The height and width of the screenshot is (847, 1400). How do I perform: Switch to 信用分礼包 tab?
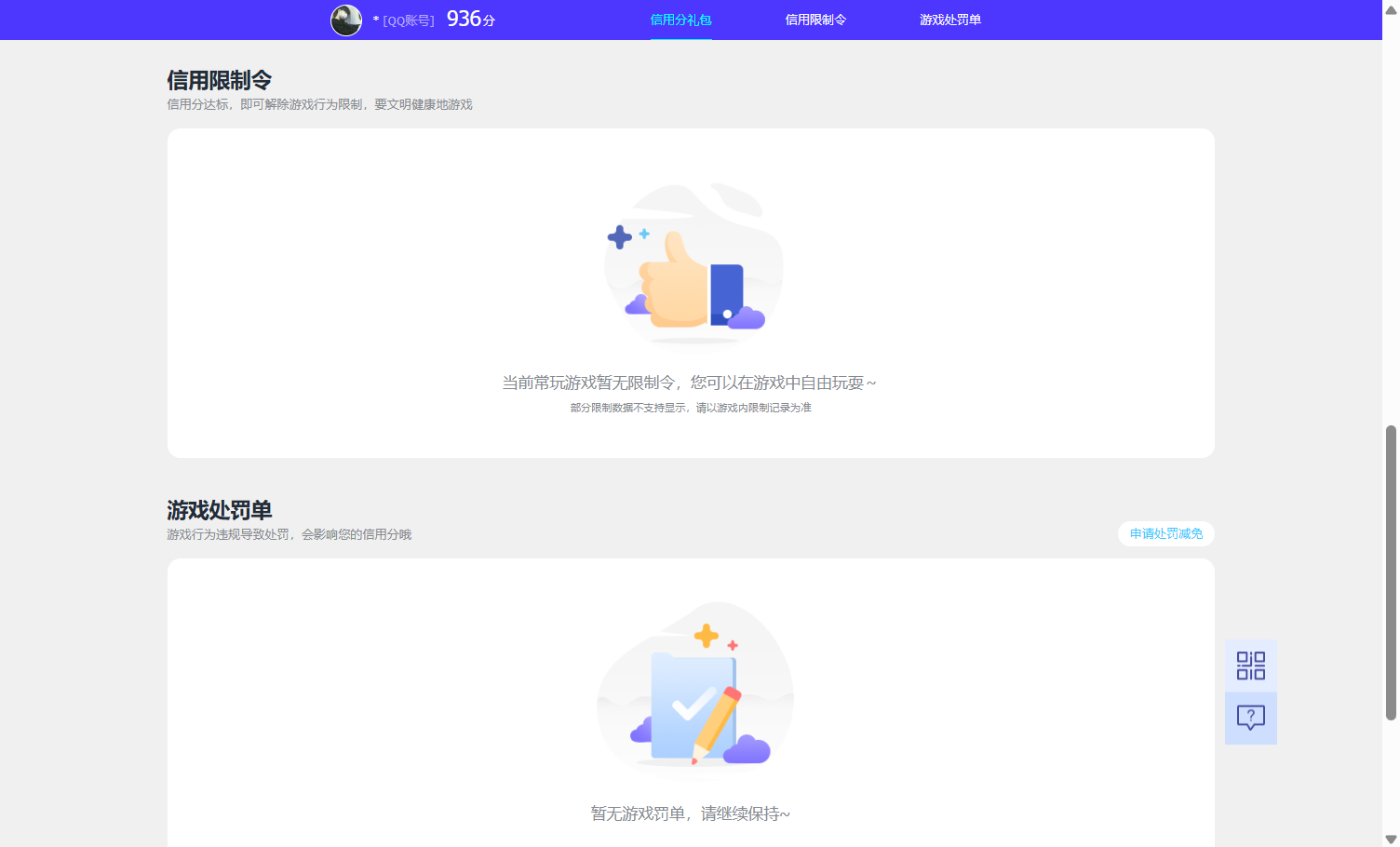[x=680, y=20]
